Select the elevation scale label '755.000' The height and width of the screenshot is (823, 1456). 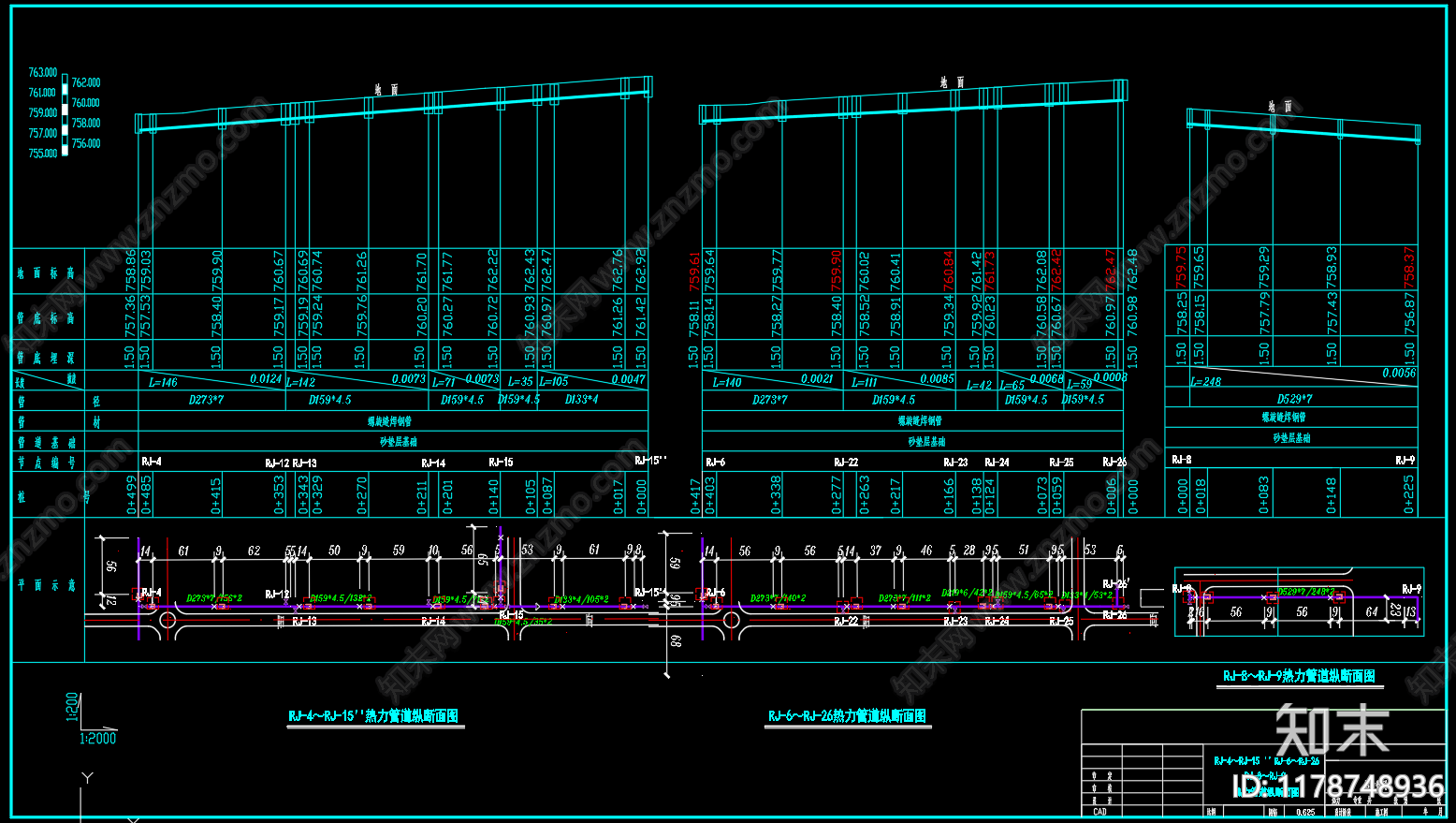pyautogui.click(x=43, y=154)
